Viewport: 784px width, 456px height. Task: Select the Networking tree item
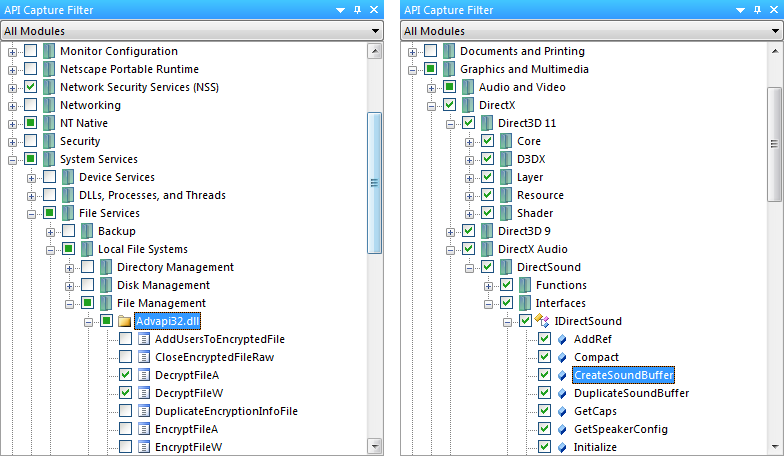tap(90, 105)
